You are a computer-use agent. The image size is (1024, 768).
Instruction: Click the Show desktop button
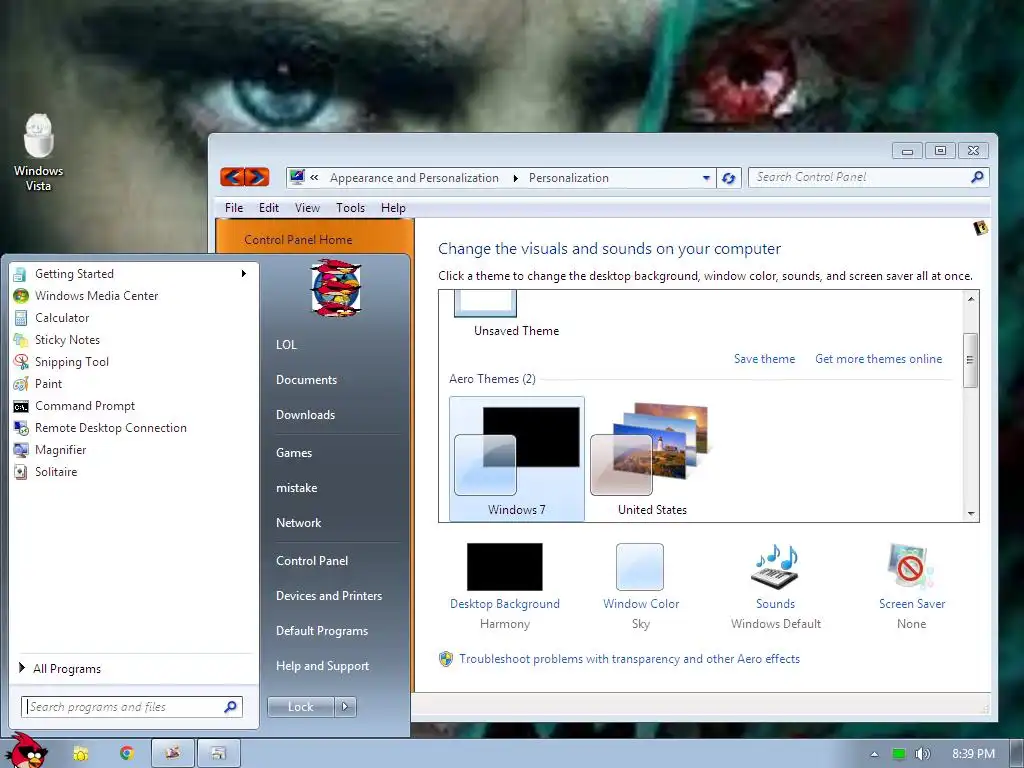1017,754
